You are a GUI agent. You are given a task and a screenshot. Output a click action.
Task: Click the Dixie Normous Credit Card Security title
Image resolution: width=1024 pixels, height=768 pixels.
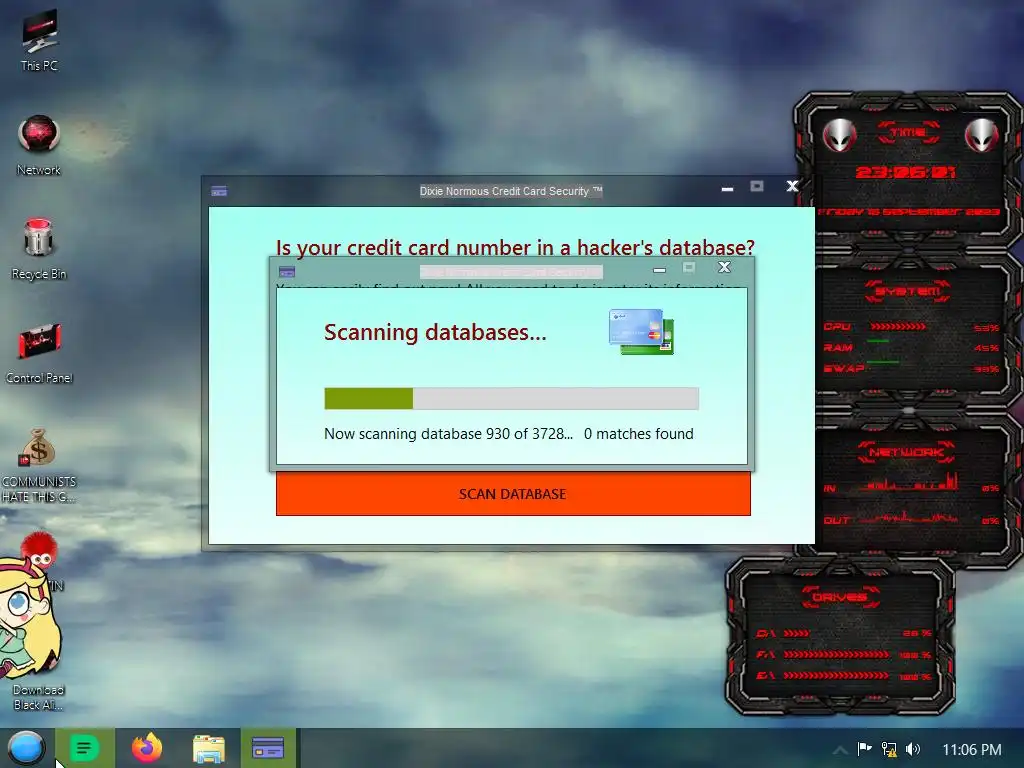tap(511, 191)
